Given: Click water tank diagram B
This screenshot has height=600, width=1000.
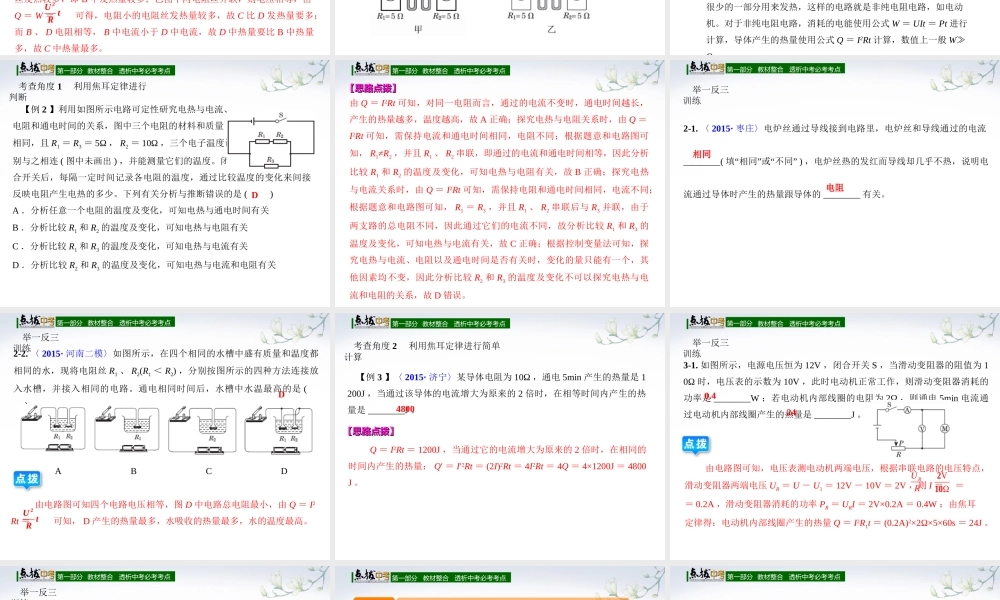Looking at the screenshot, I should [126, 428].
